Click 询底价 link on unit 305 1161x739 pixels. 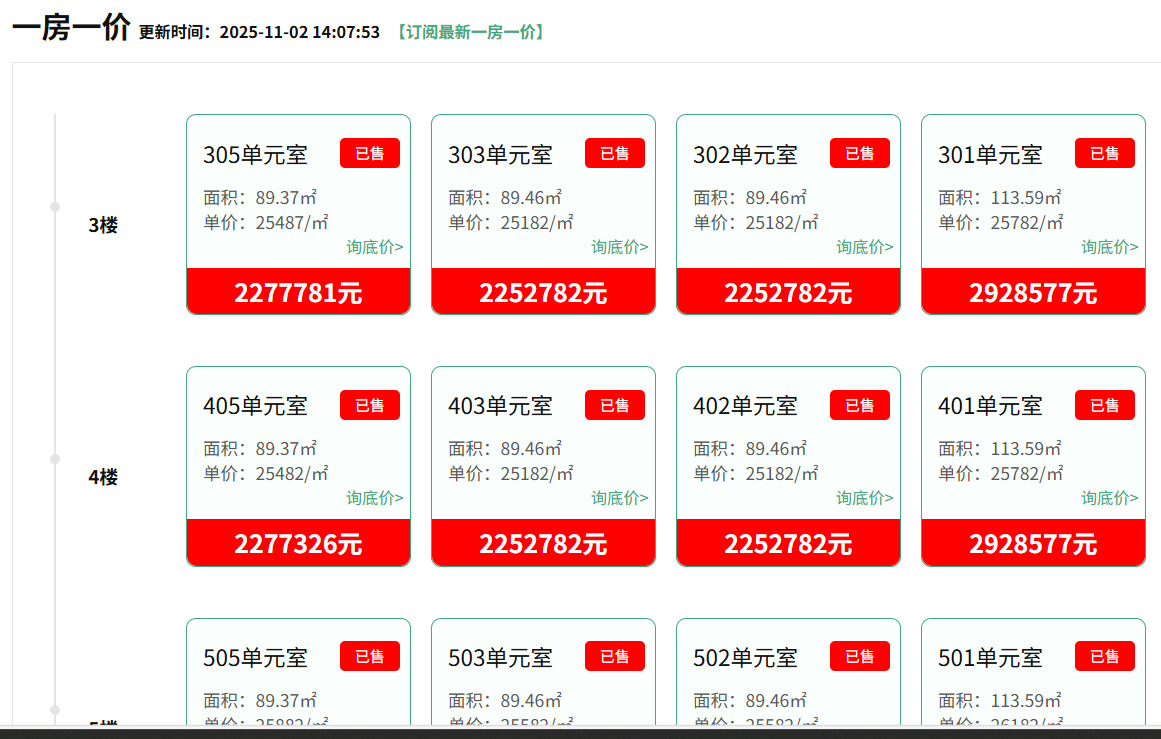(x=375, y=247)
